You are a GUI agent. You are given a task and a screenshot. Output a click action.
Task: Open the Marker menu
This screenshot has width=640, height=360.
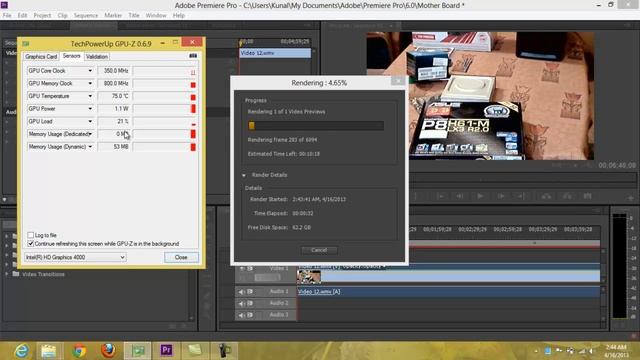(113, 15)
